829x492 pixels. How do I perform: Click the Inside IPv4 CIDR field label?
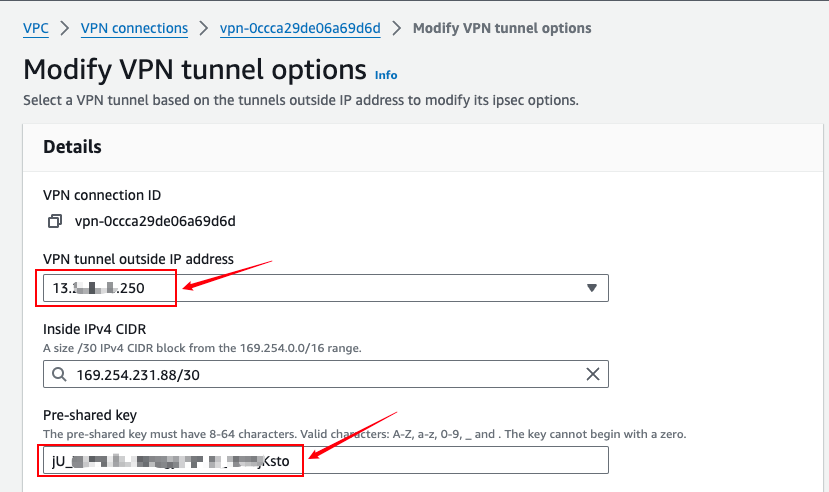coord(95,329)
